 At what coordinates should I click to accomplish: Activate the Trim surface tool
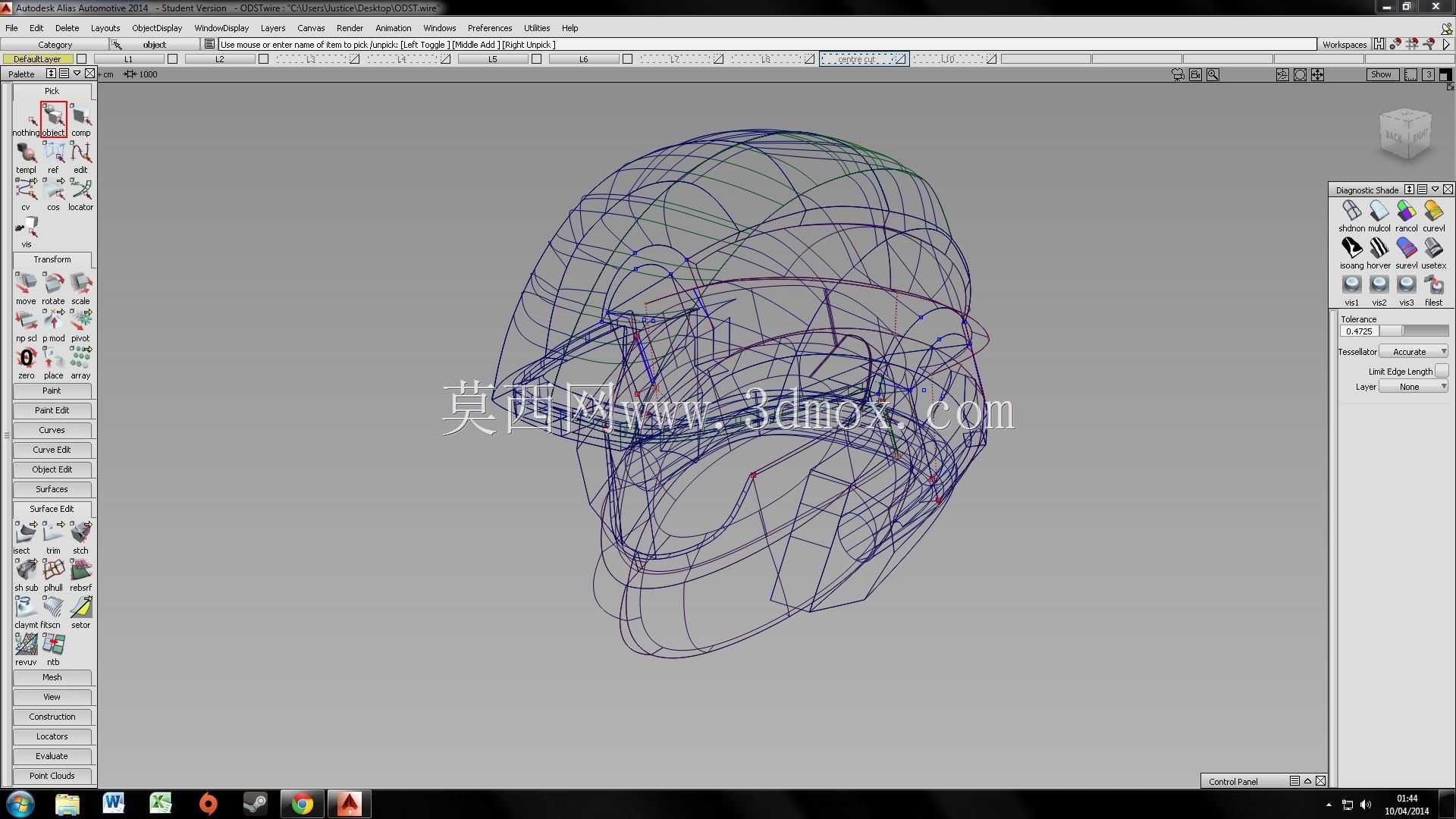(x=53, y=538)
